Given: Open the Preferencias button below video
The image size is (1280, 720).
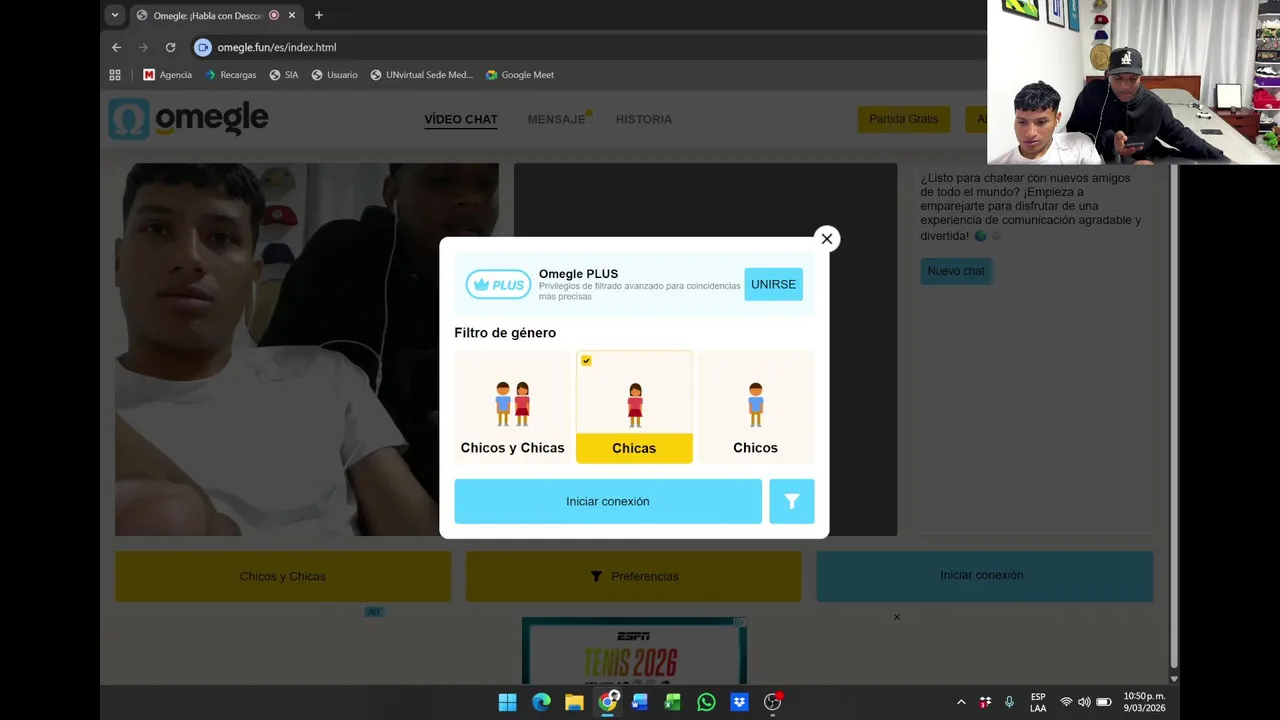Looking at the screenshot, I should [634, 576].
